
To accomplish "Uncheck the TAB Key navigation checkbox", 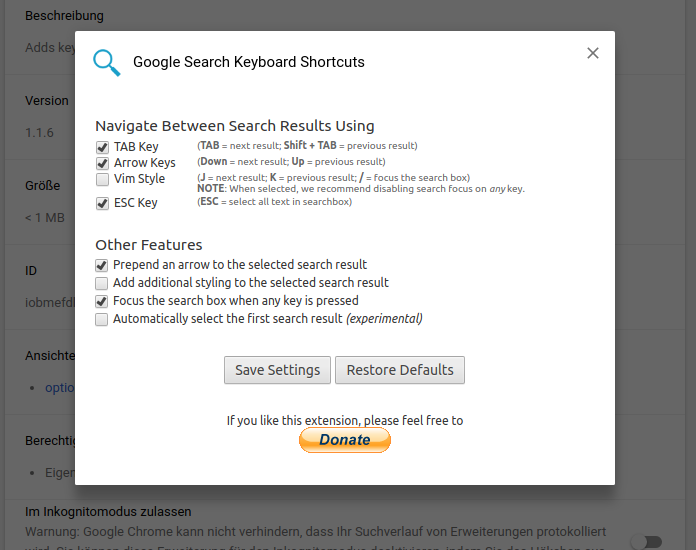I will pos(102,147).
